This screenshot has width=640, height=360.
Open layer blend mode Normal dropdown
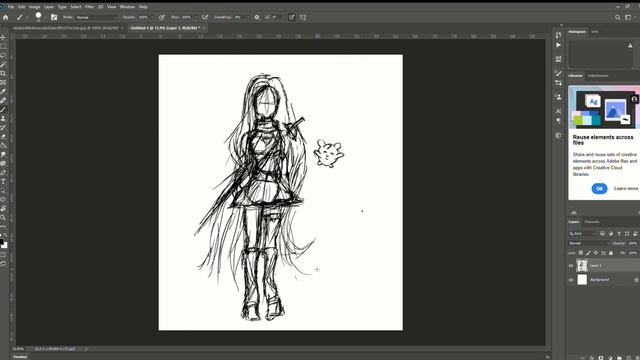click(589, 243)
